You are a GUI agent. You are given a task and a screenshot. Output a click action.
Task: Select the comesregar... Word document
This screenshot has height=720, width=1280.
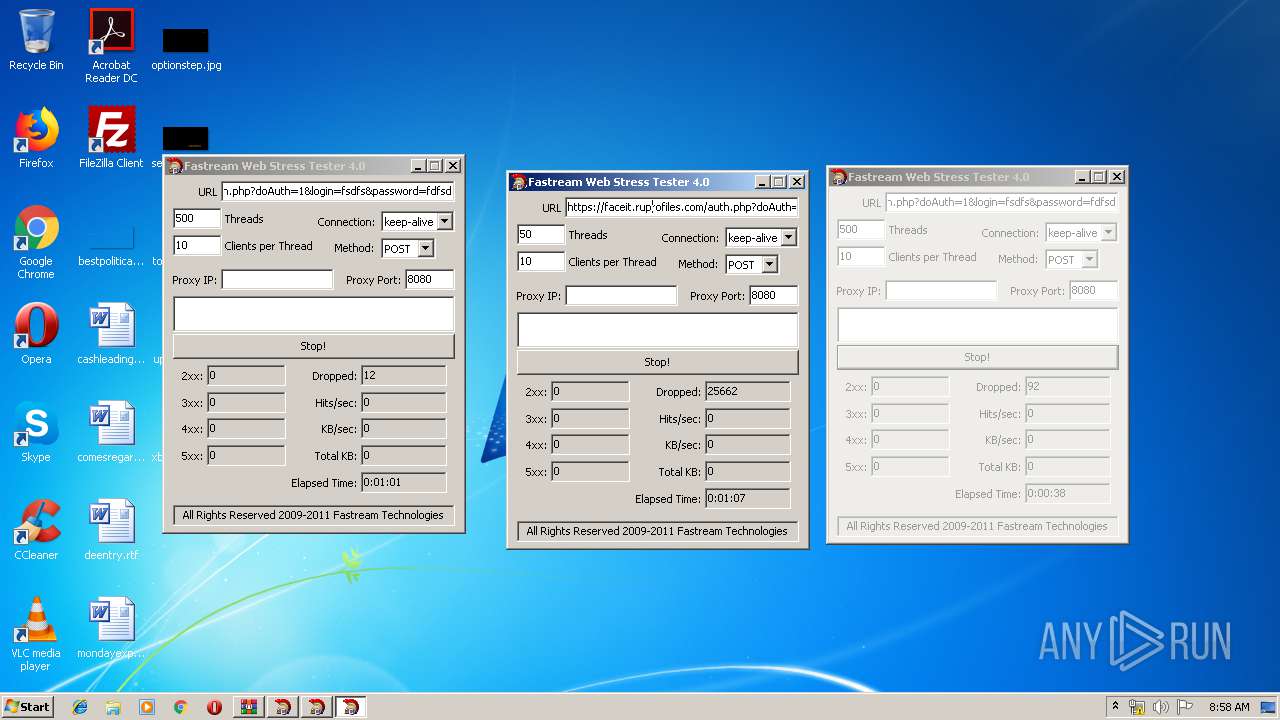point(111,432)
